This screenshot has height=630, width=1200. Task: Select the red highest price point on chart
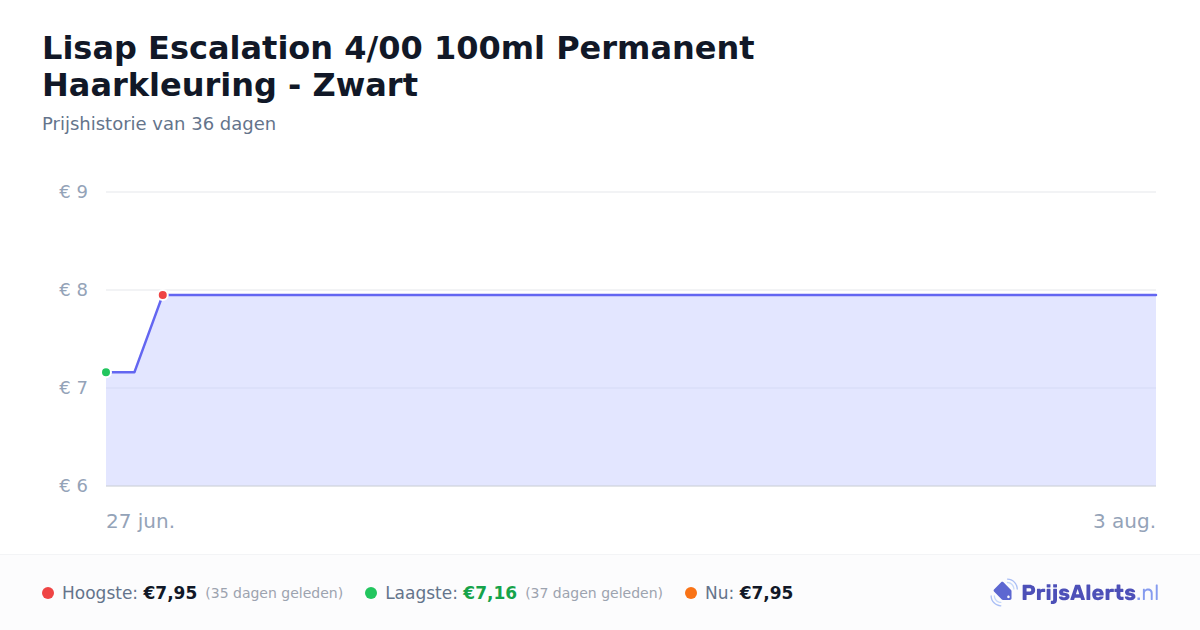[x=162, y=295]
